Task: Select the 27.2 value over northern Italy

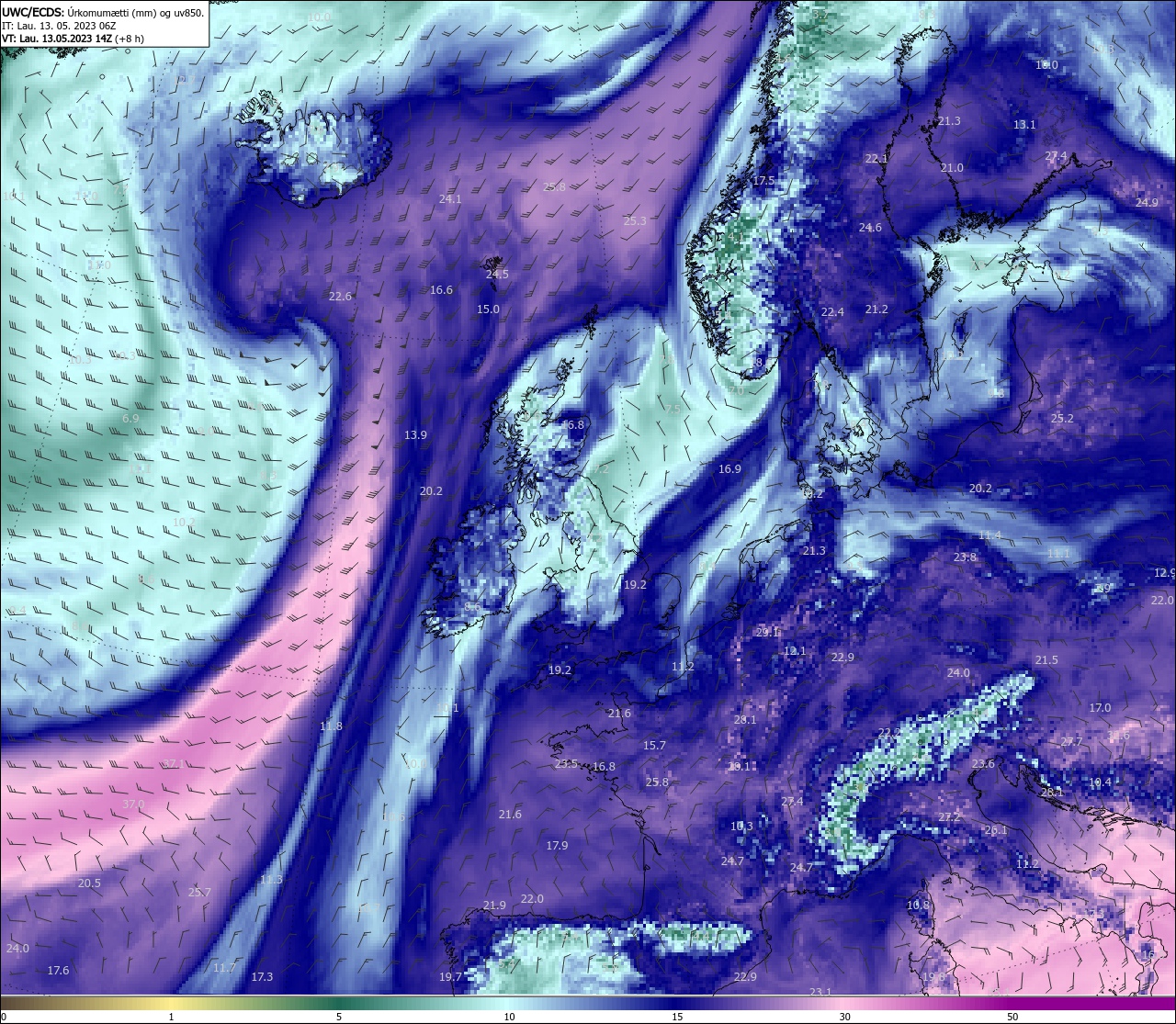Action: (x=949, y=817)
